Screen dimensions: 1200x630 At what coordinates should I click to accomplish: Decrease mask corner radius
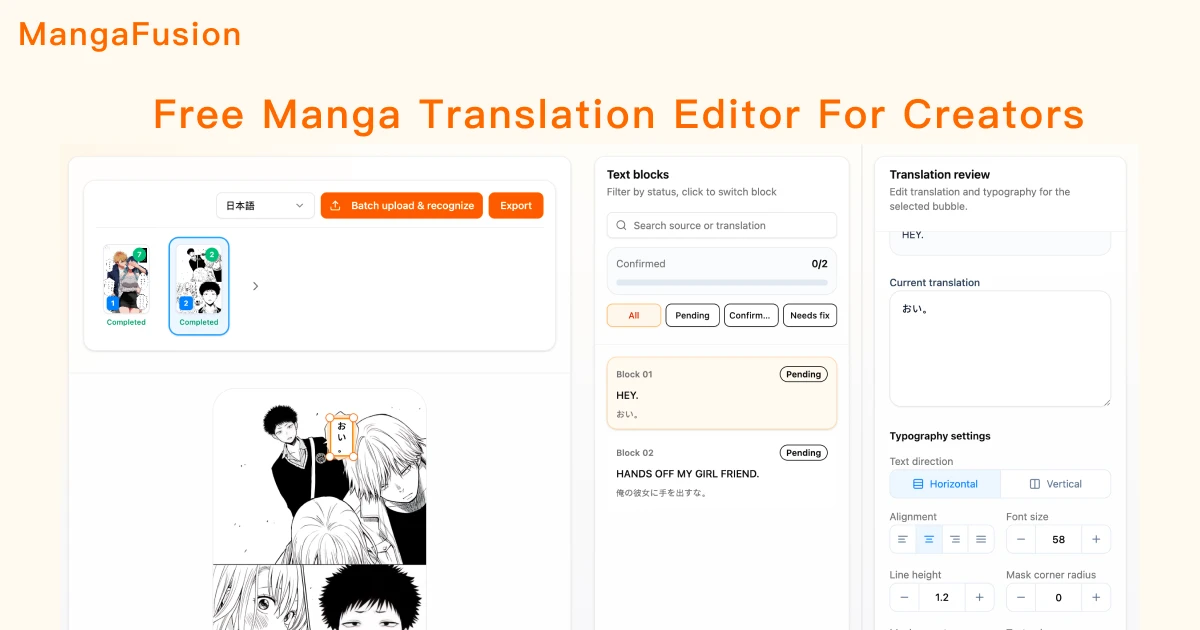(x=1021, y=597)
